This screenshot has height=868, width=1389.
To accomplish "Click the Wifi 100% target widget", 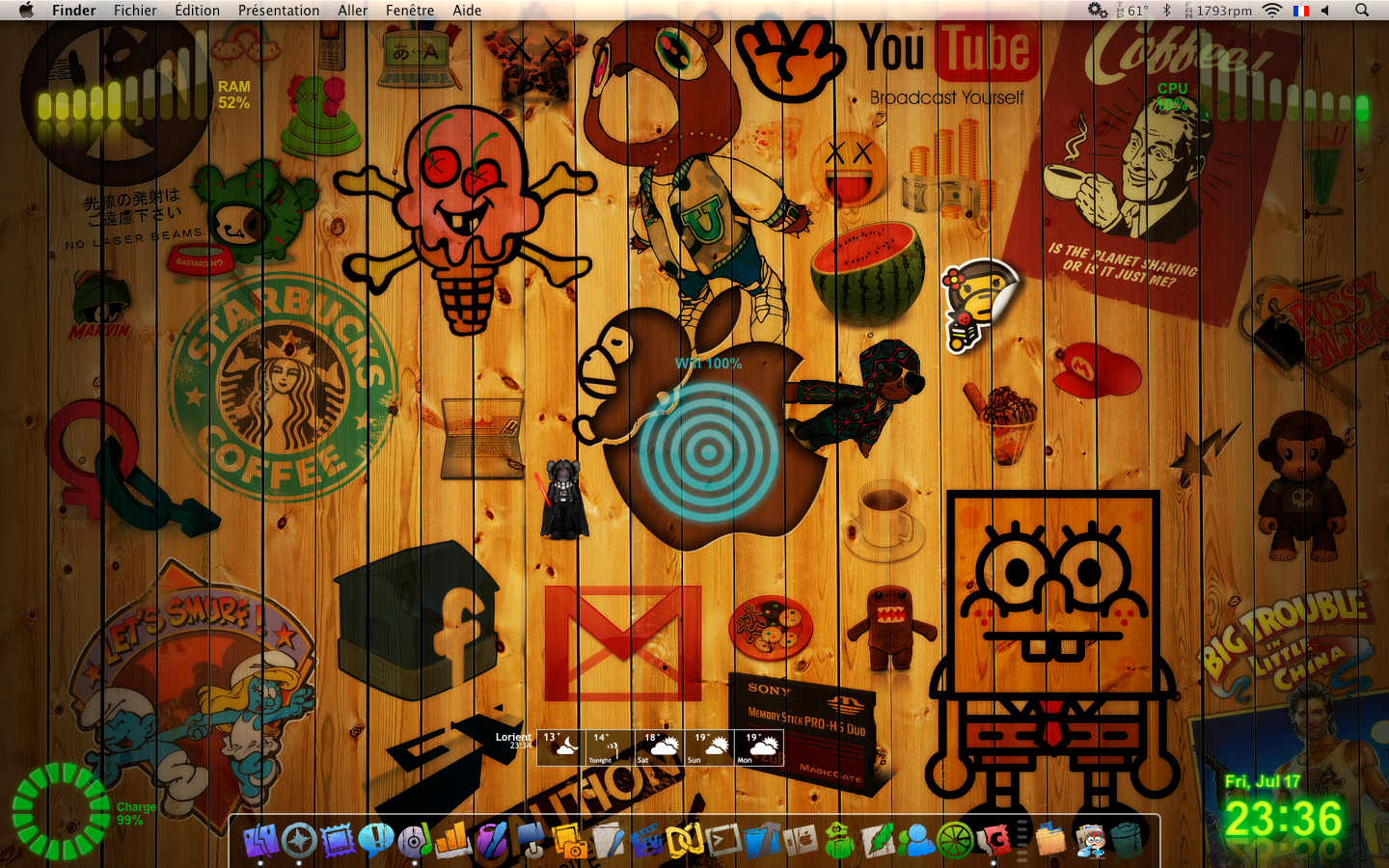I will [x=709, y=442].
